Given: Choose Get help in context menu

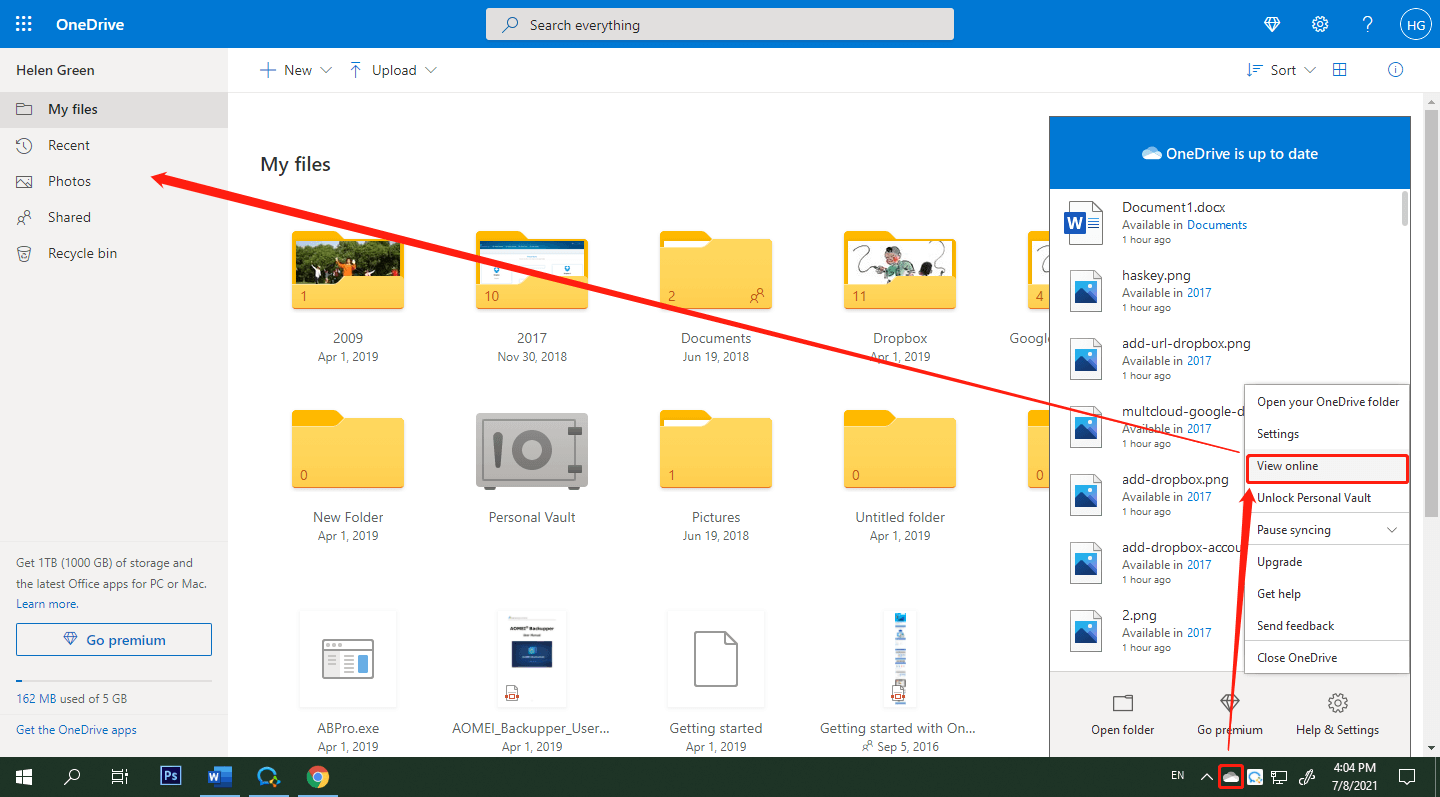Looking at the screenshot, I should coord(1327,594).
